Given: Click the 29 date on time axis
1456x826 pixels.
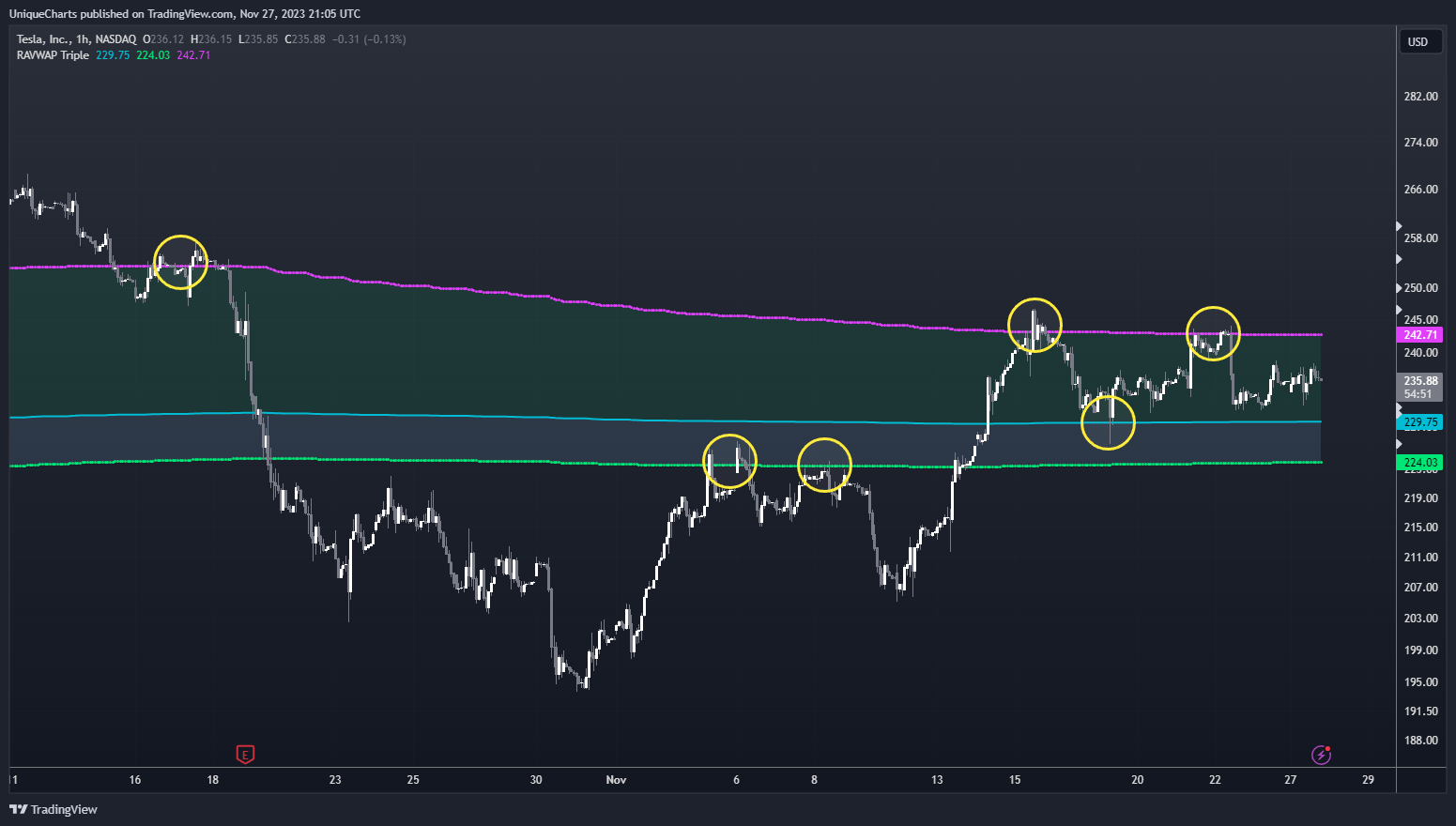Looking at the screenshot, I should (x=1368, y=780).
